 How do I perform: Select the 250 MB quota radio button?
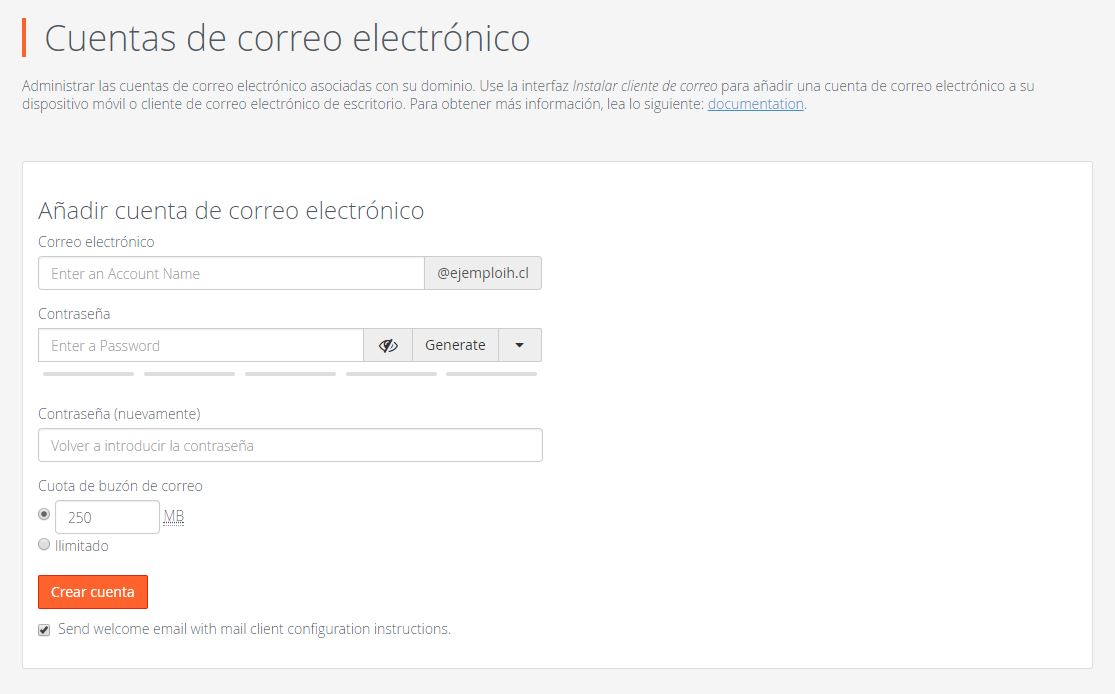click(44, 513)
